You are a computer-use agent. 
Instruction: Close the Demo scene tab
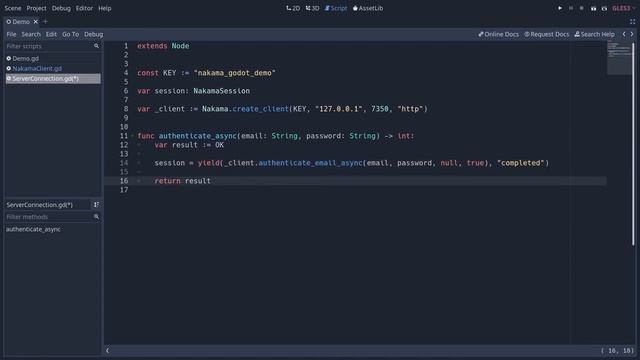point(36,22)
